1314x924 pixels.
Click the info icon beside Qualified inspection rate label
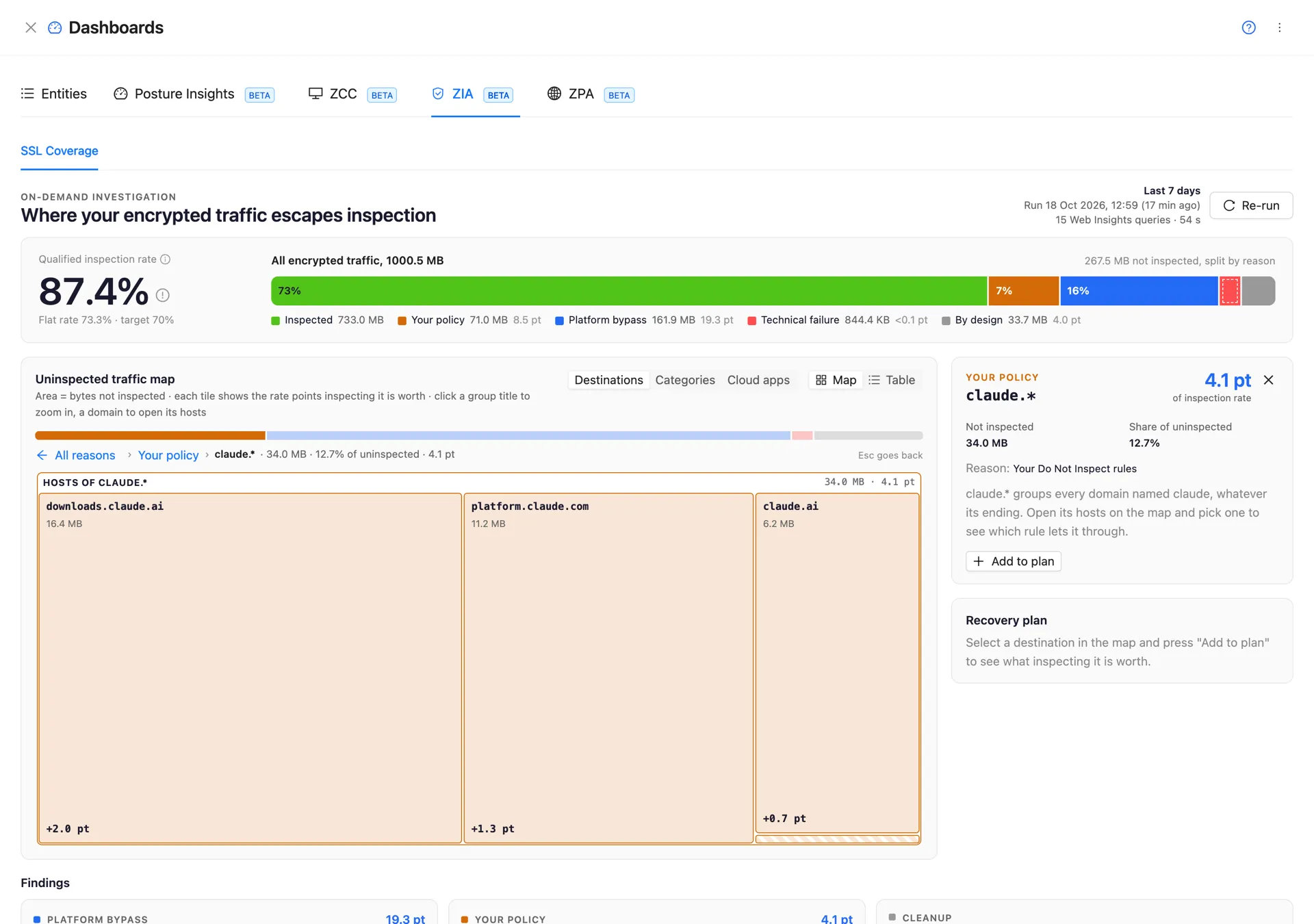point(165,259)
